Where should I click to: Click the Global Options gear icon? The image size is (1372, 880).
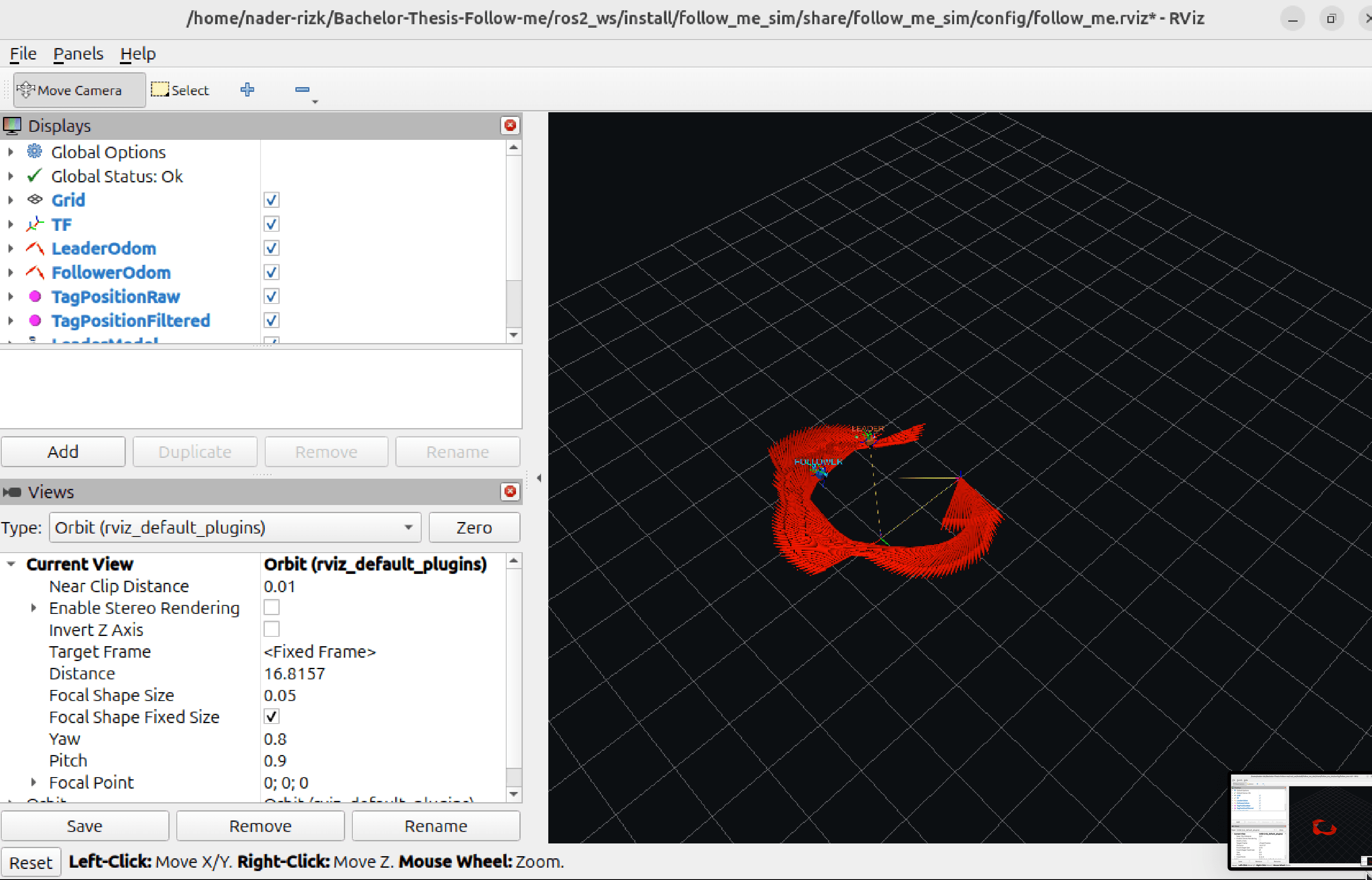click(x=35, y=151)
